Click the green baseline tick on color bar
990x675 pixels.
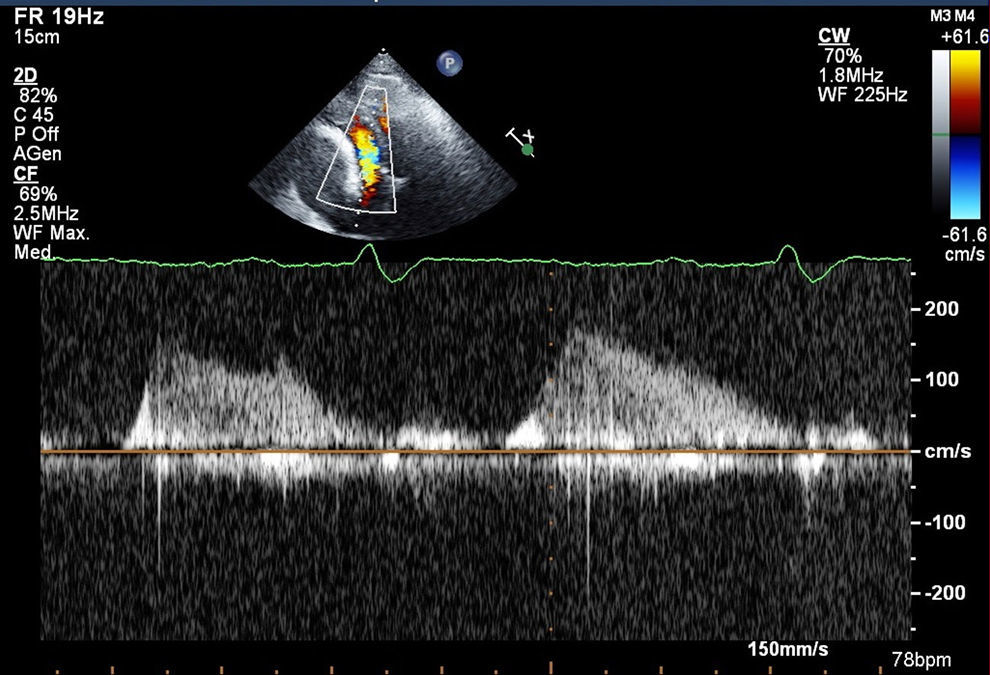(940, 134)
